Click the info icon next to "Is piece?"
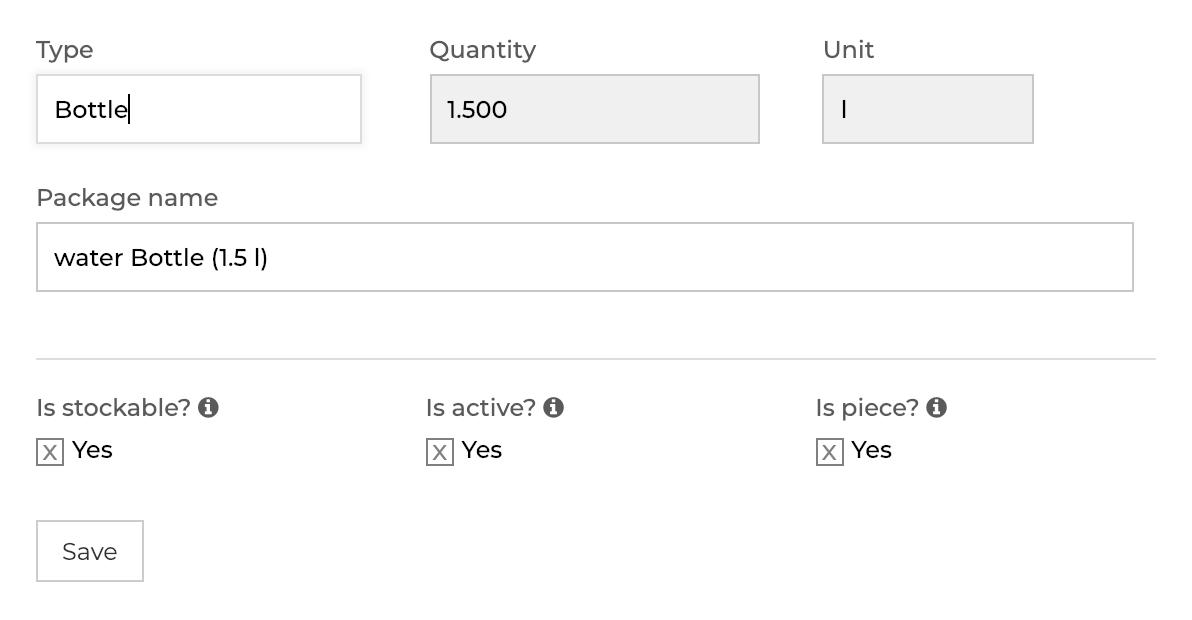This screenshot has width=1192, height=620. click(x=936, y=407)
